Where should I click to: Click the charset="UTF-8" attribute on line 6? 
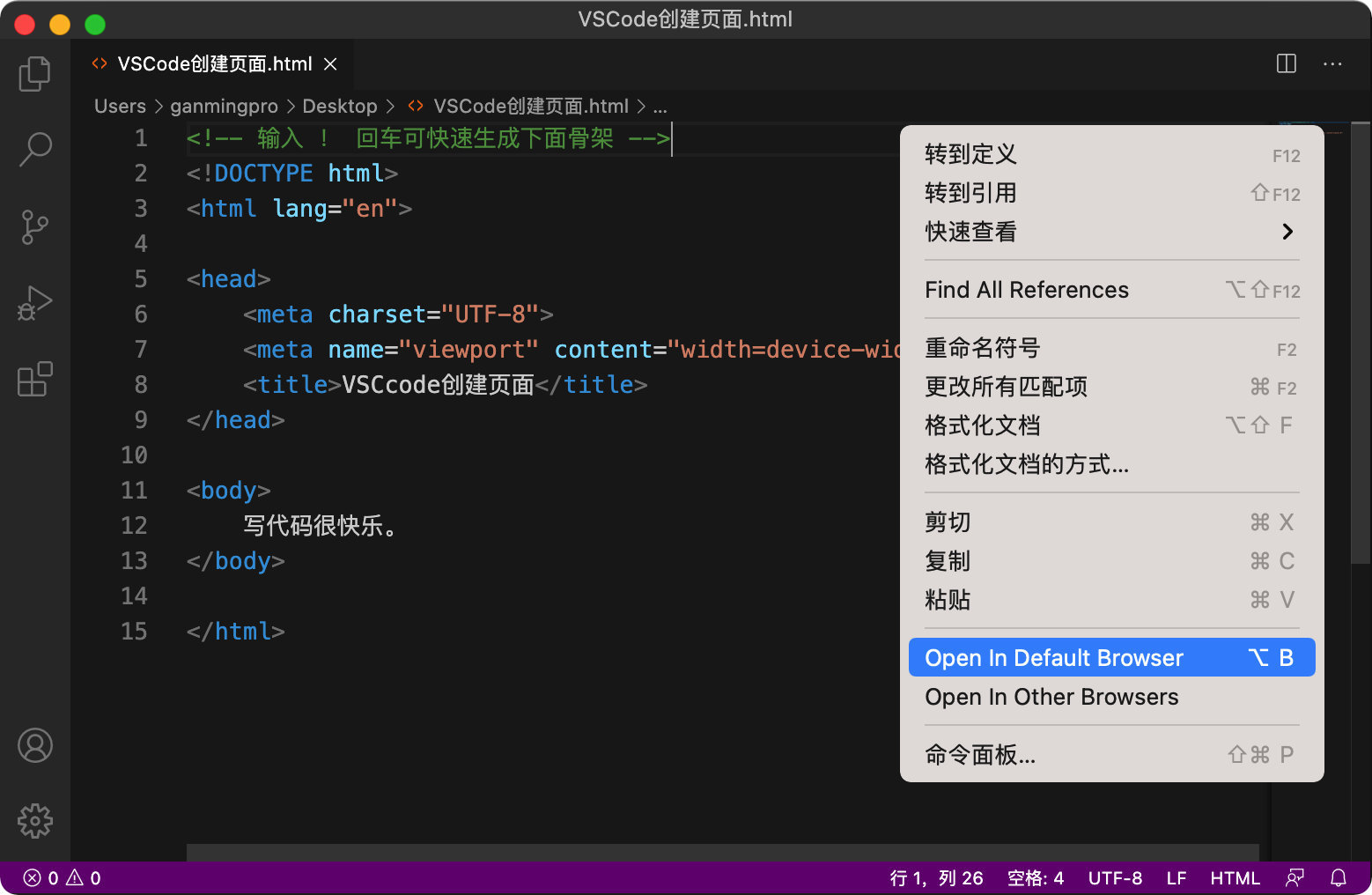(433, 314)
